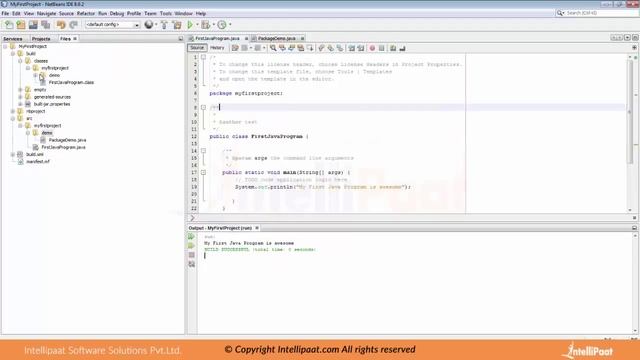Click the Comment icon in editor toolbar

(393, 48)
